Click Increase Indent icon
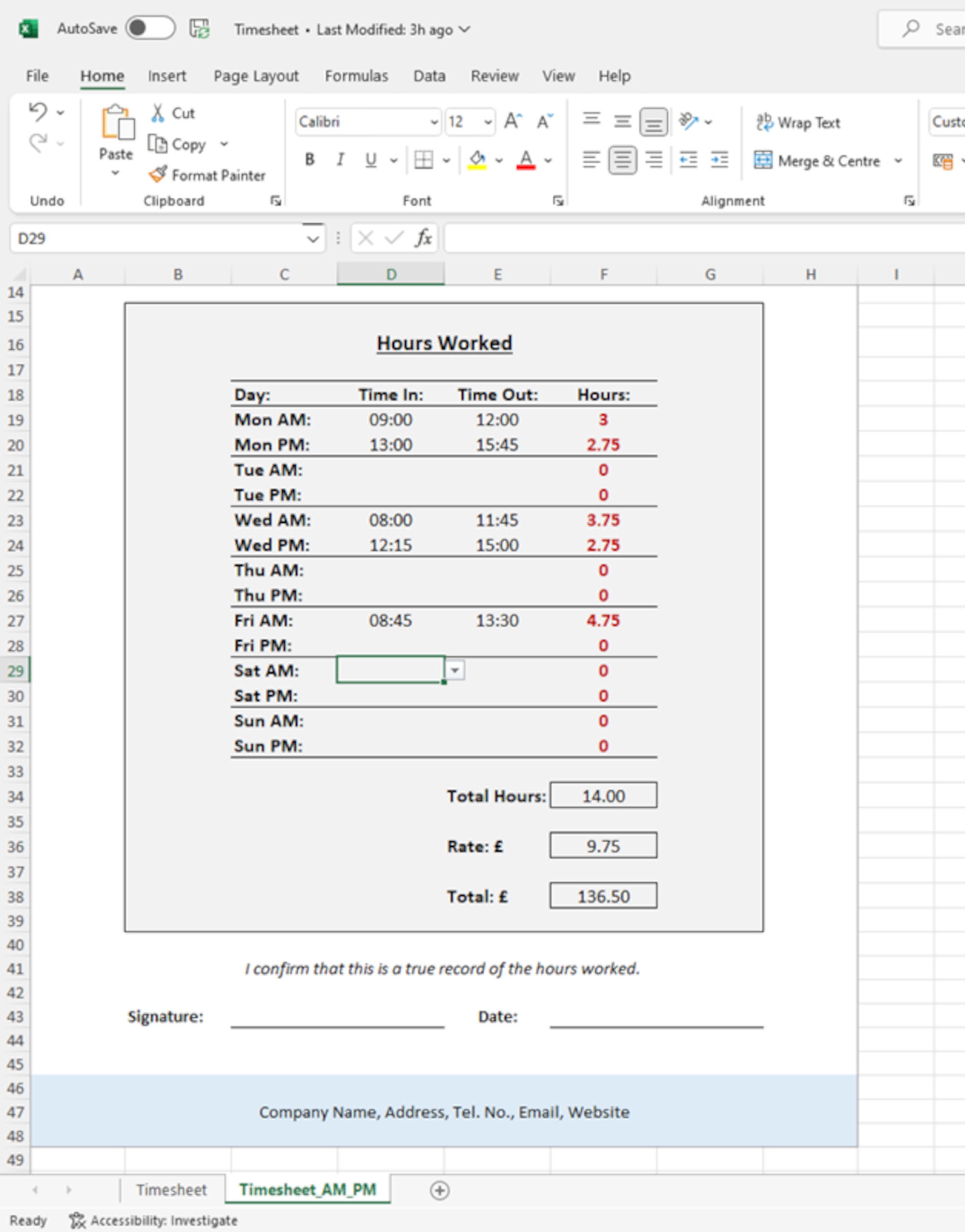The image size is (965, 1232). point(720,160)
